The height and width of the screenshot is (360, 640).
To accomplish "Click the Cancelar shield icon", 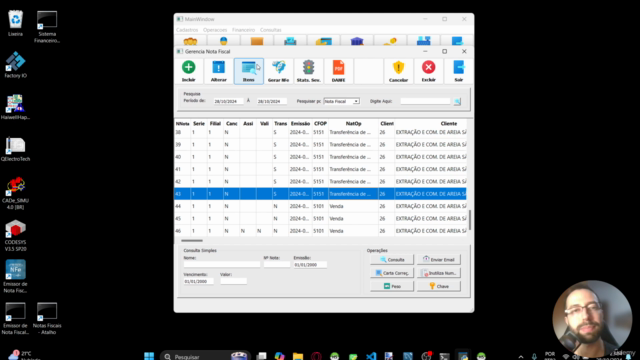I will pyautogui.click(x=398, y=67).
